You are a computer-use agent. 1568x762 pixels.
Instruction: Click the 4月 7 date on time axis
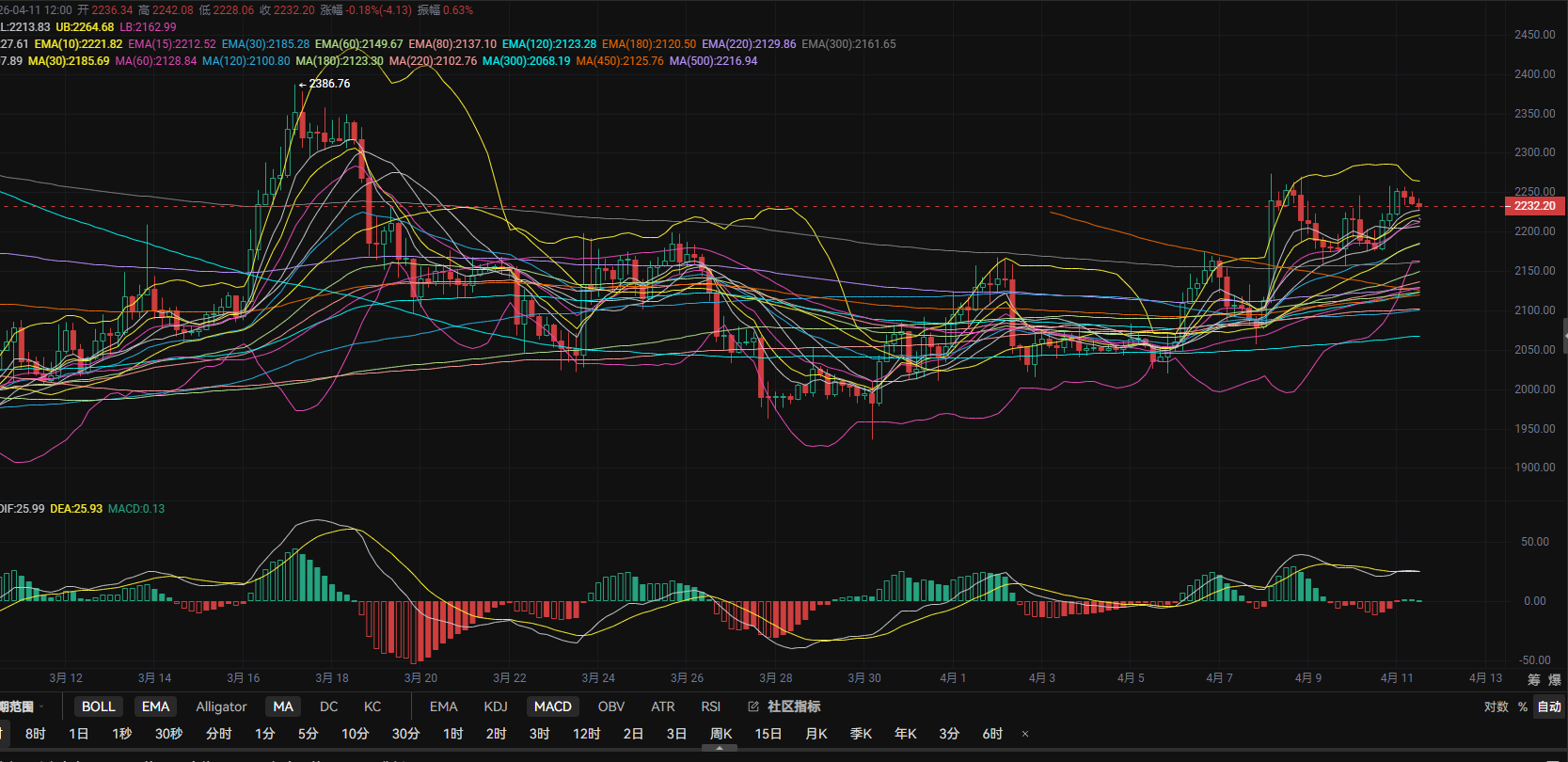(x=1219, y=678)
